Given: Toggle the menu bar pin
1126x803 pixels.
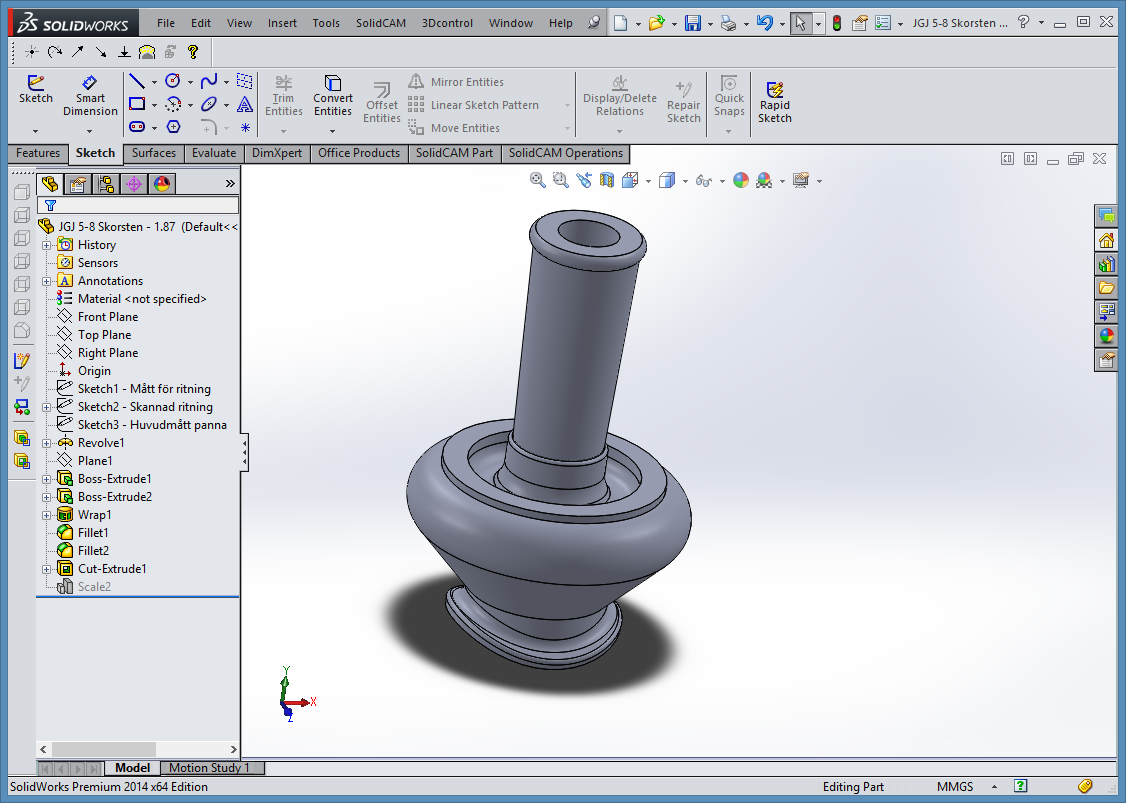Looking at the screenshot, I should click(594, 23).
